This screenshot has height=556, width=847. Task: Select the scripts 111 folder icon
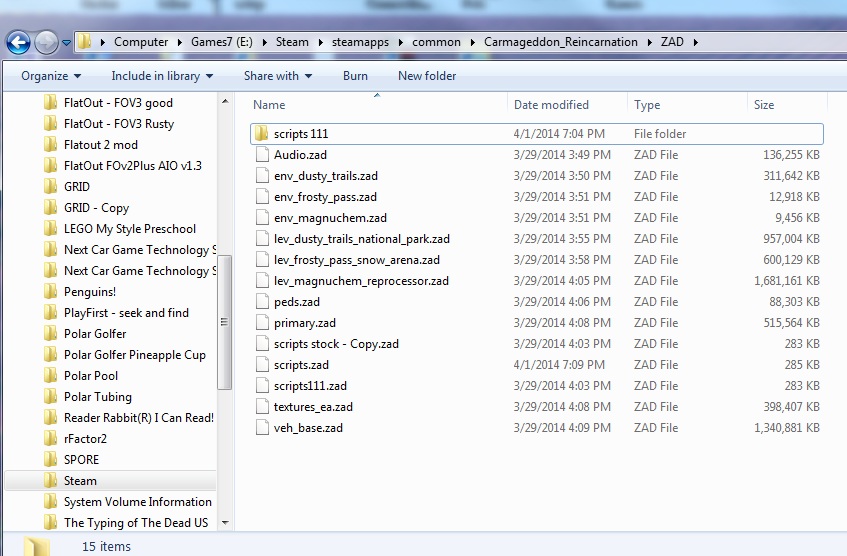(262, 133)
